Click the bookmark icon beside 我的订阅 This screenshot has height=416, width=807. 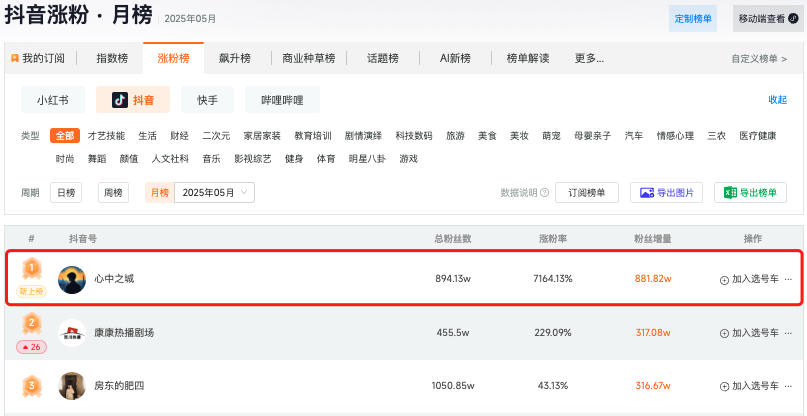(14, 58)
